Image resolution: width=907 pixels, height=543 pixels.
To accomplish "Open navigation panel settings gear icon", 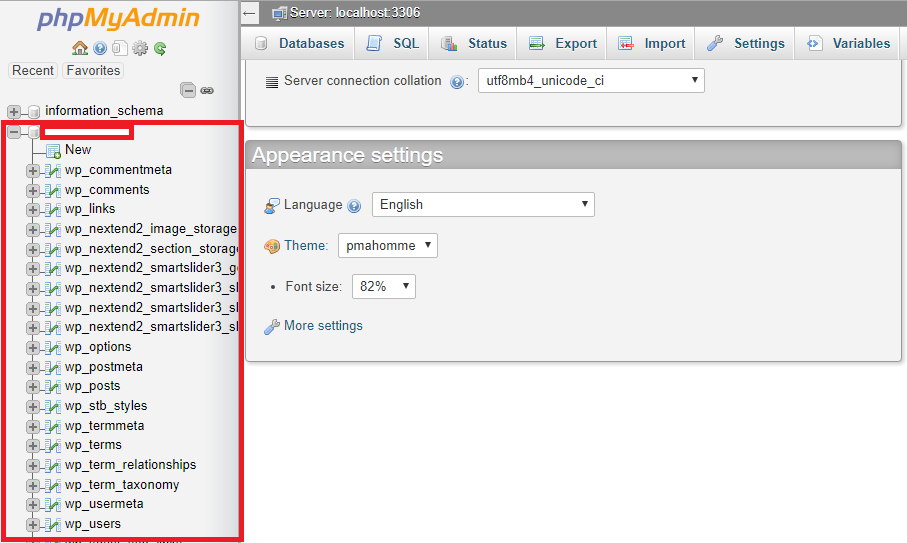I will pyautogui.click(x=140, y=48).
